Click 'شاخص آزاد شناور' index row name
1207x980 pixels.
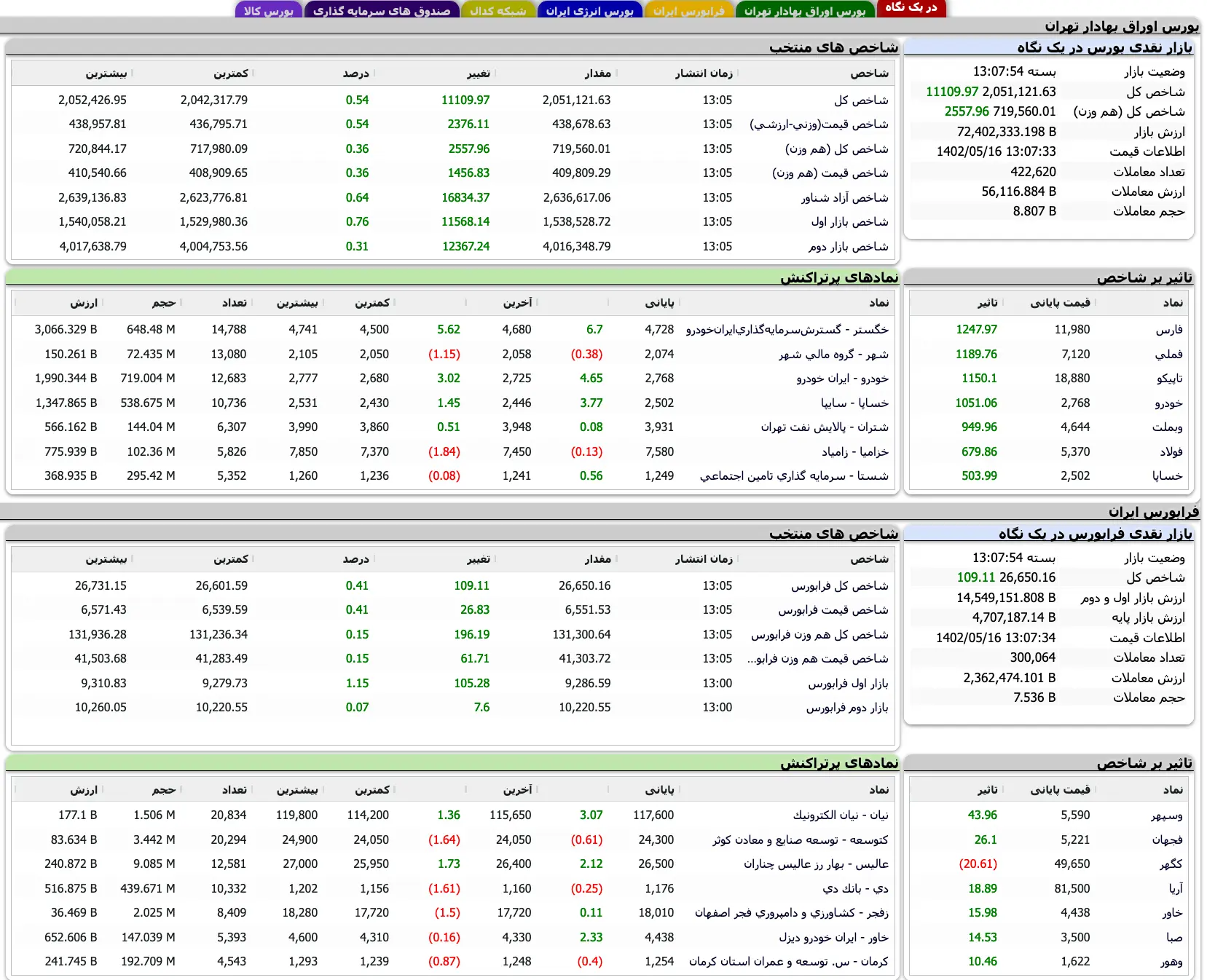[845, 198]
